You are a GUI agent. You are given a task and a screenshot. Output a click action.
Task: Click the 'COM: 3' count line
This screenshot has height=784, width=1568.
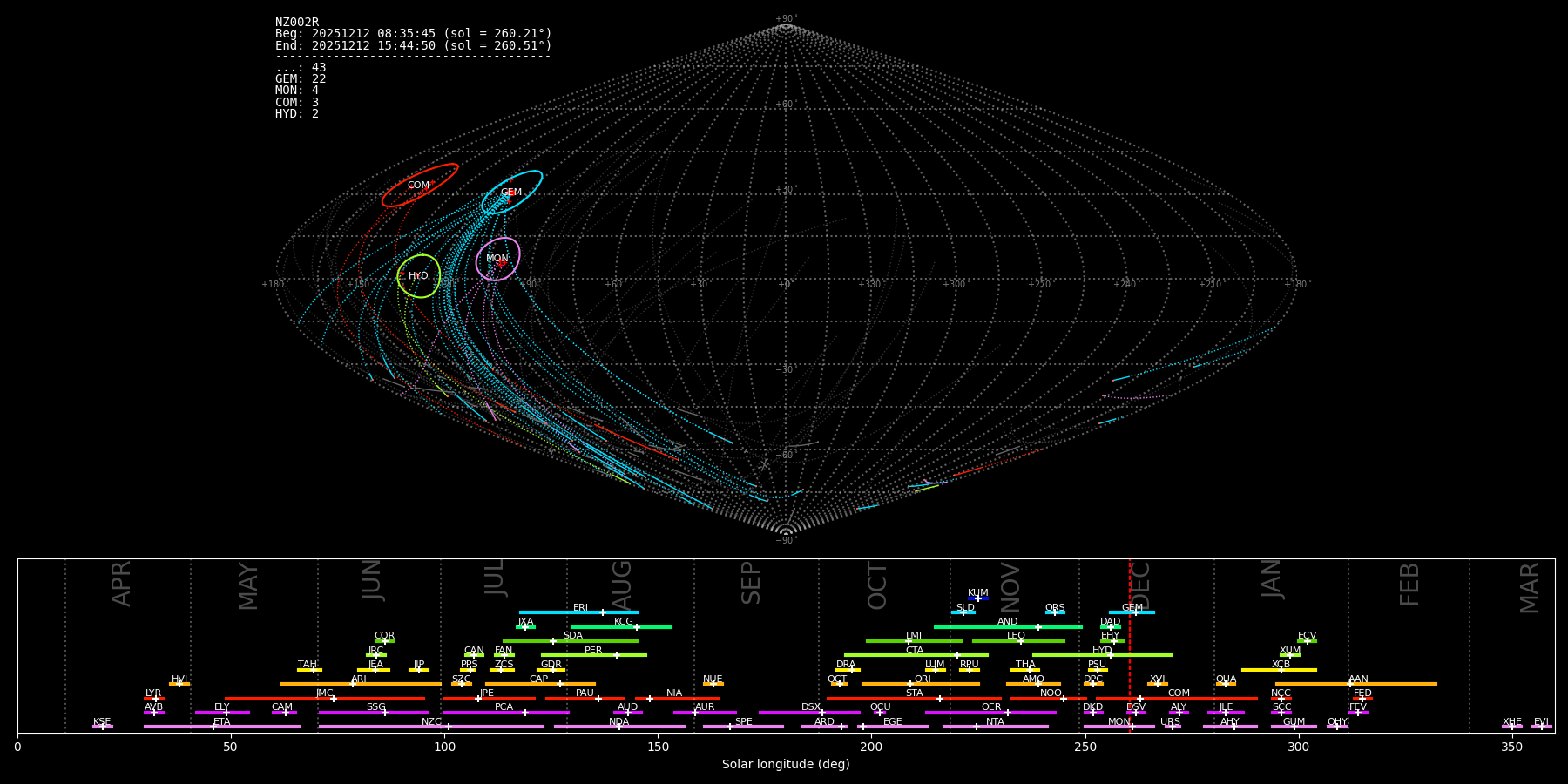297,103
